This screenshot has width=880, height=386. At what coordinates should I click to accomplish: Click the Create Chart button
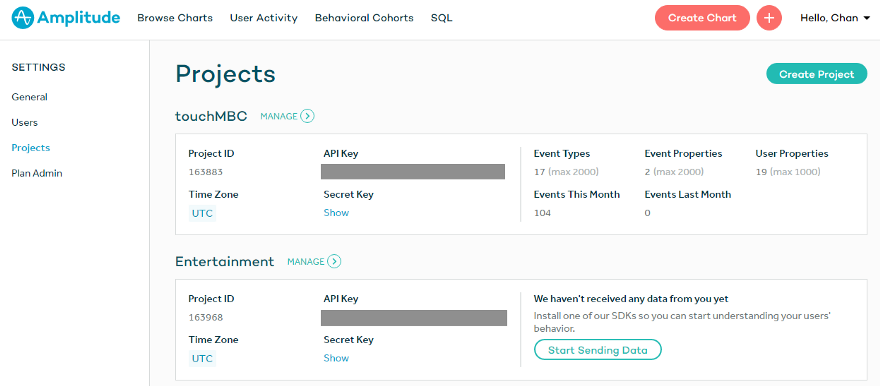pos(702,18)
